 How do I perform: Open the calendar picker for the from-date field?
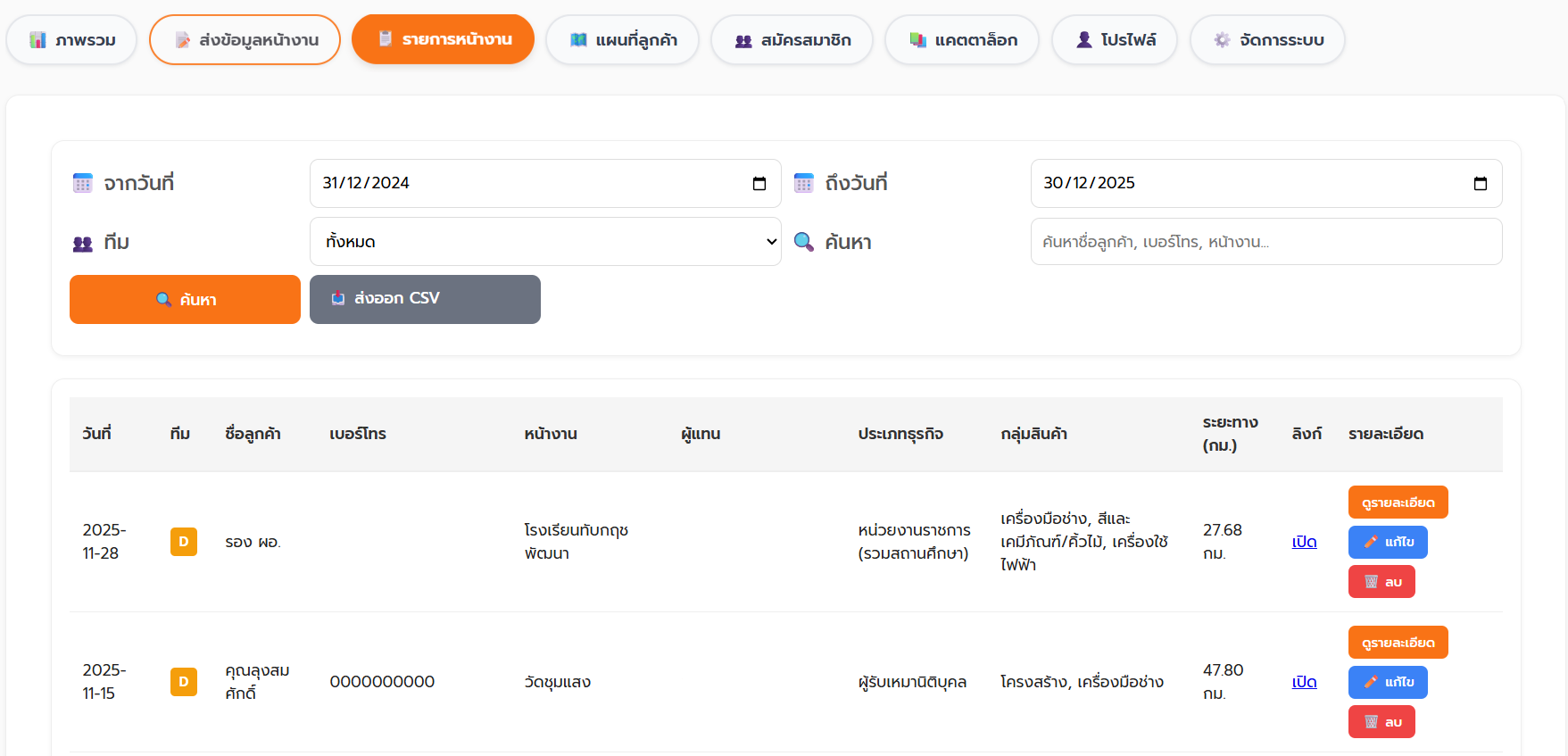tap(759, 184)
